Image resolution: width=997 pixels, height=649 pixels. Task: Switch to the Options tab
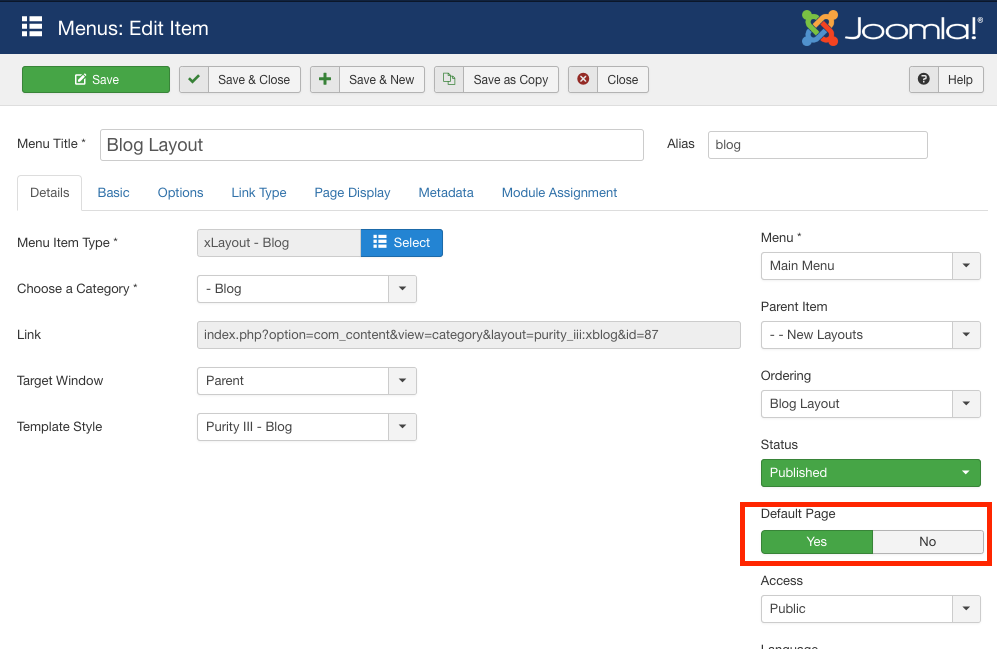pyautogui.click(x=180, y=193)
